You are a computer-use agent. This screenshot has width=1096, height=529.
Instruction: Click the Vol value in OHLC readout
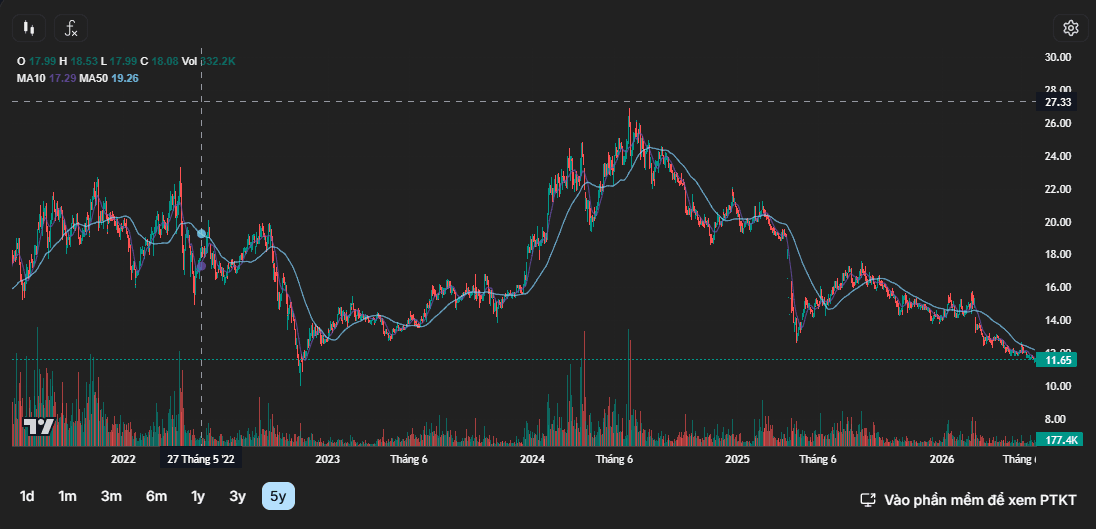(219, 61)
